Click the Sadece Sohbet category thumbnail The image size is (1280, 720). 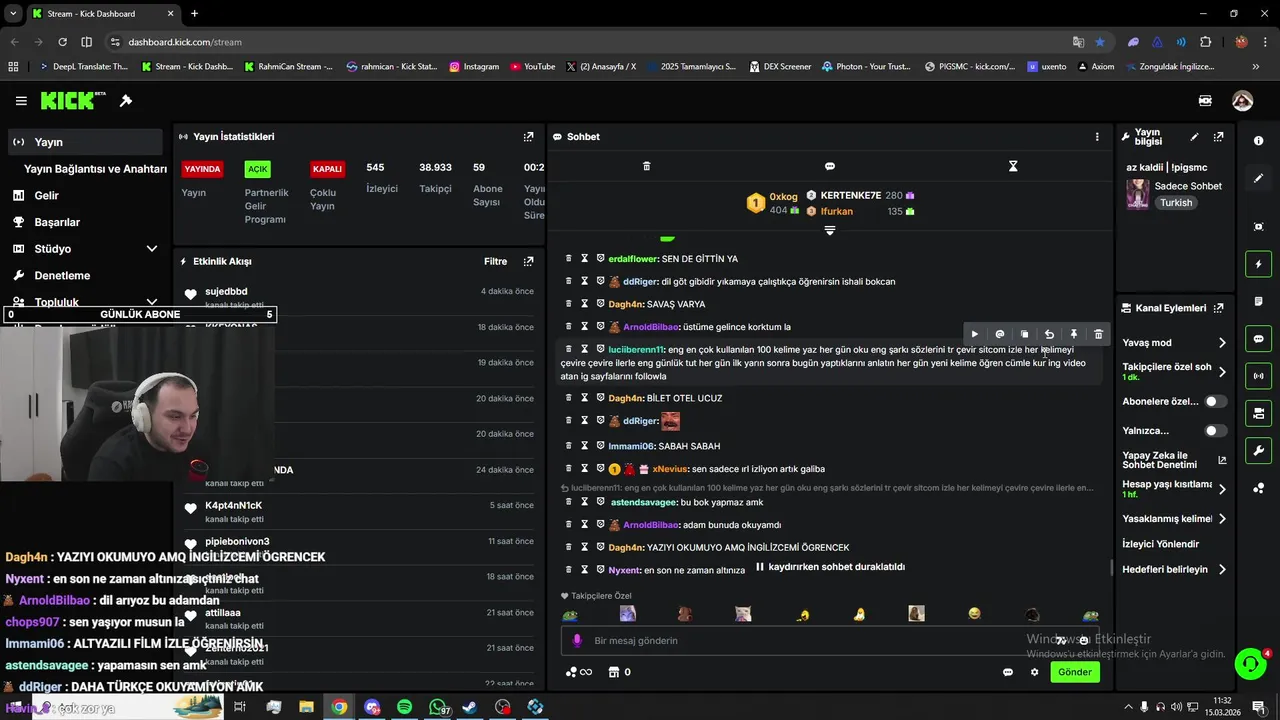pyautogui.click(x=1138, y=194)
